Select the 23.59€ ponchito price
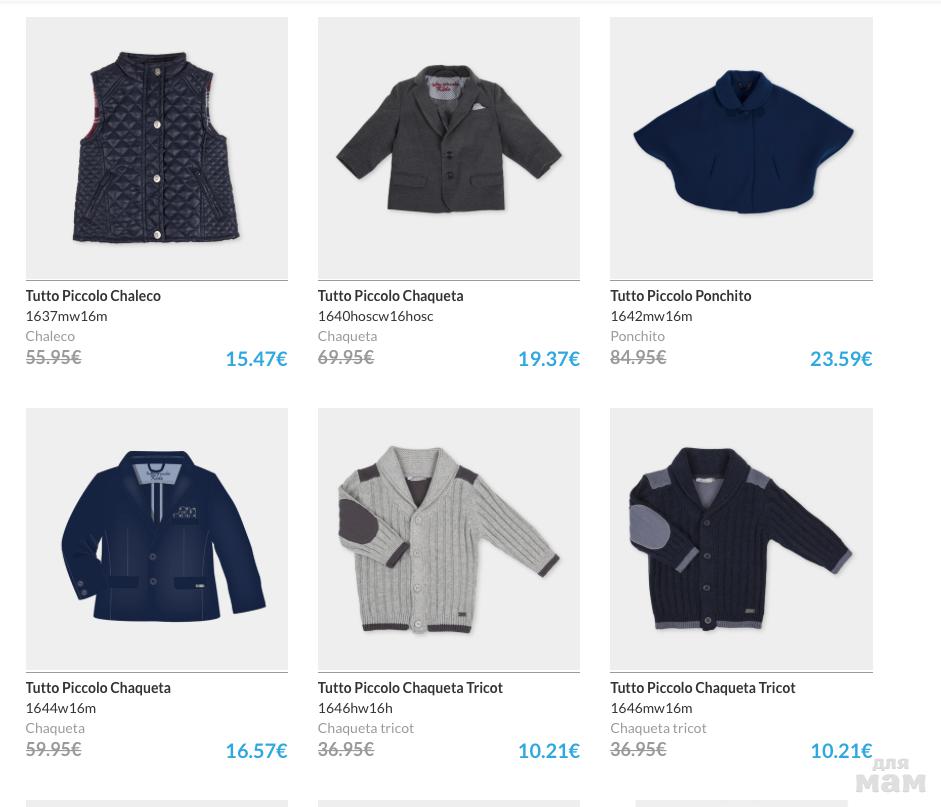 pyautogui.click(x=840, y=359)
